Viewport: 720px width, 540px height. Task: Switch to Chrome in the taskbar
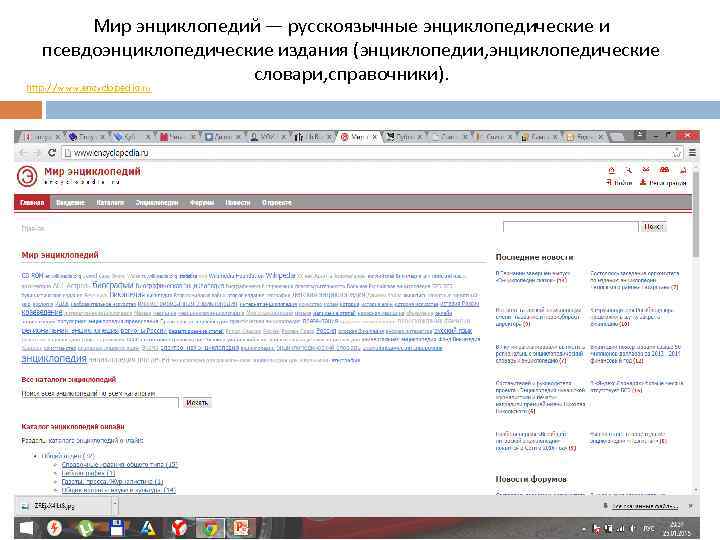211,528
